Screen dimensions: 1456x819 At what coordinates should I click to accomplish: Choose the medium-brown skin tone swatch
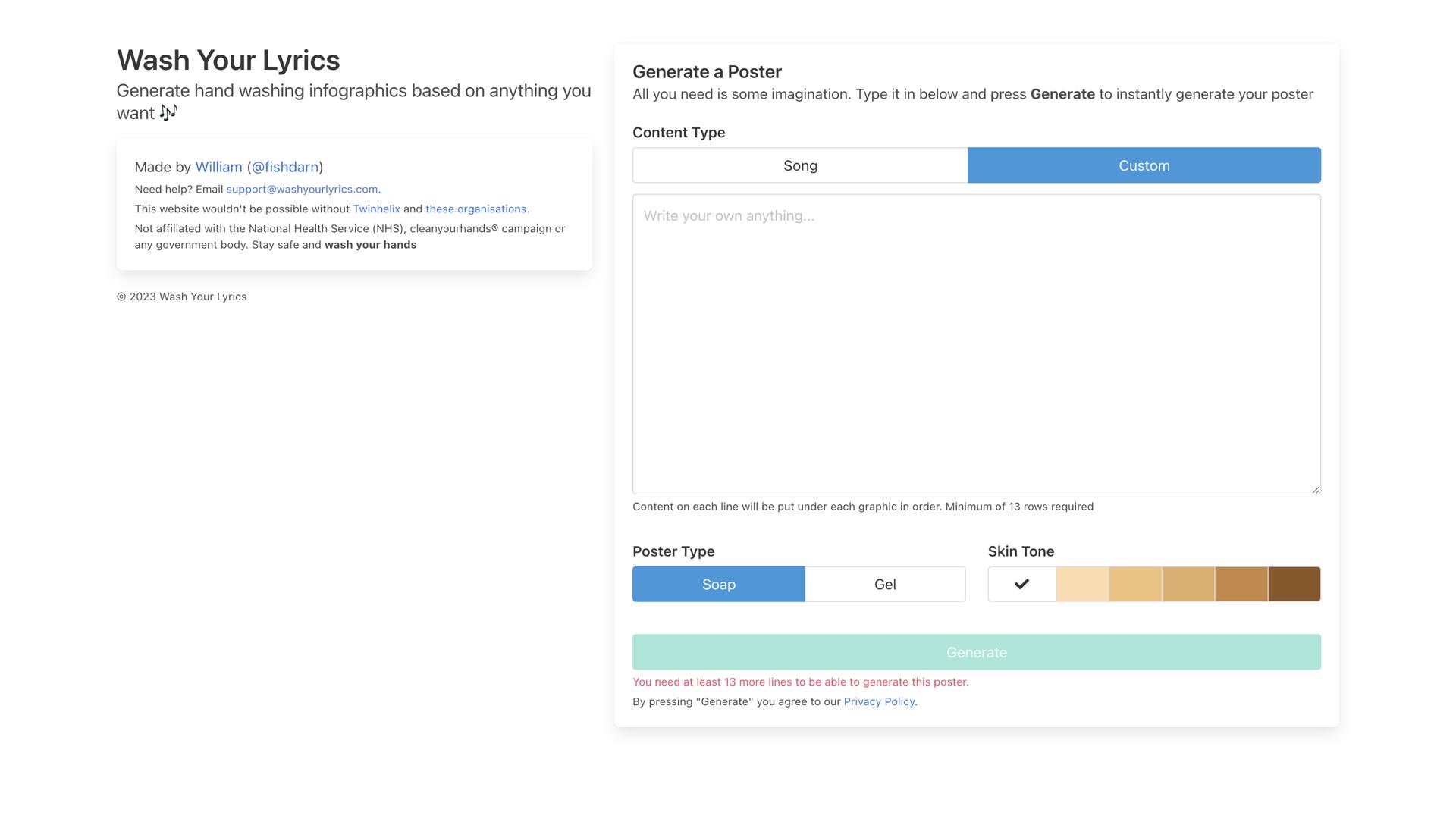click(1241, 584)
